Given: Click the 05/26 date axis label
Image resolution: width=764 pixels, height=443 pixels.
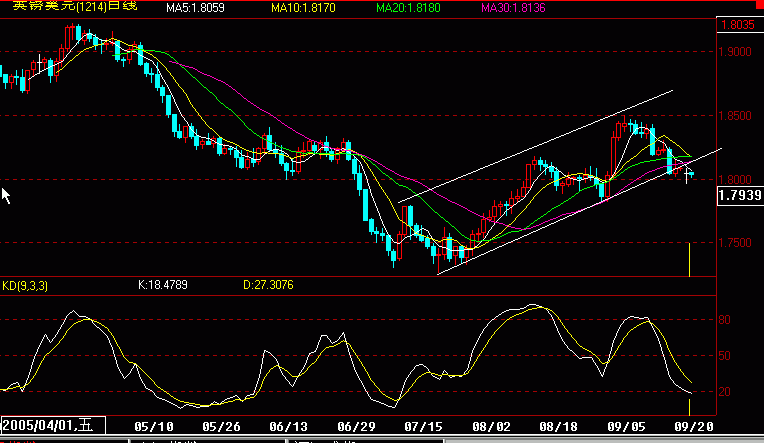Looking at the screenshot, I should (221, 427).
